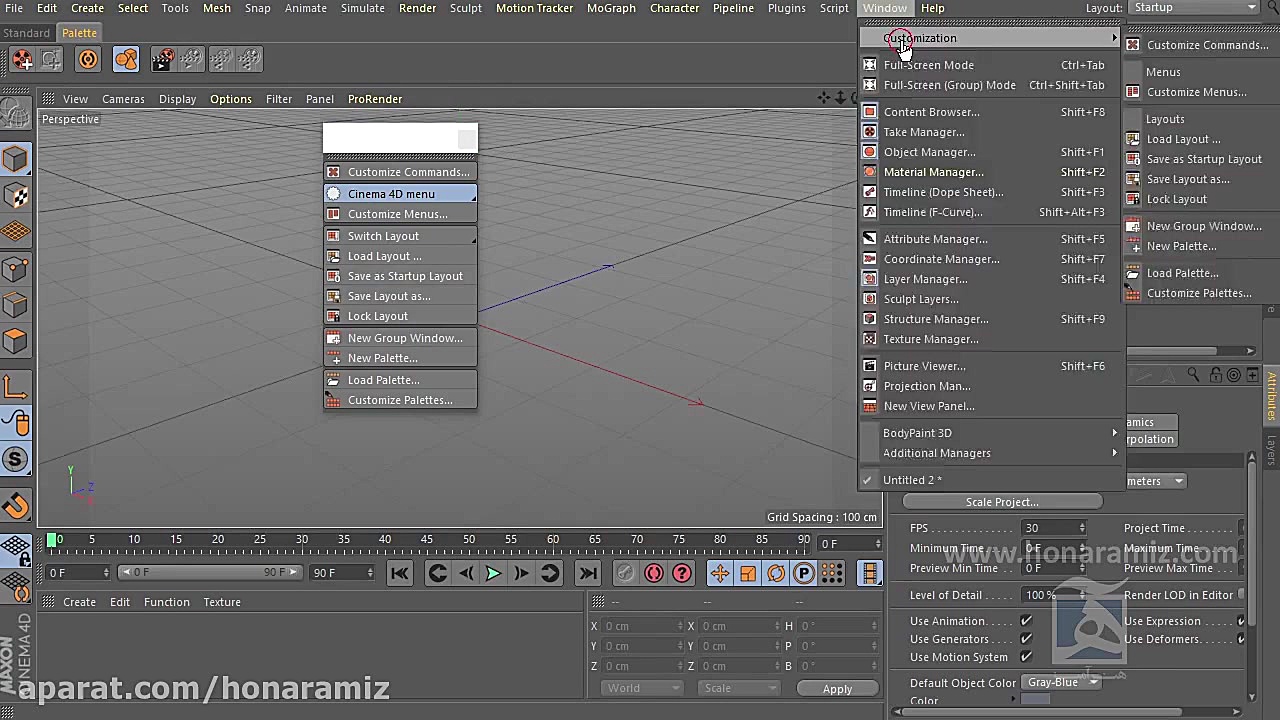The height and width of the screenshot is (720, 1280).
Task: Disable the Use Motion System checkbox
Action: pyautogui.click(x=1026, y=657)
